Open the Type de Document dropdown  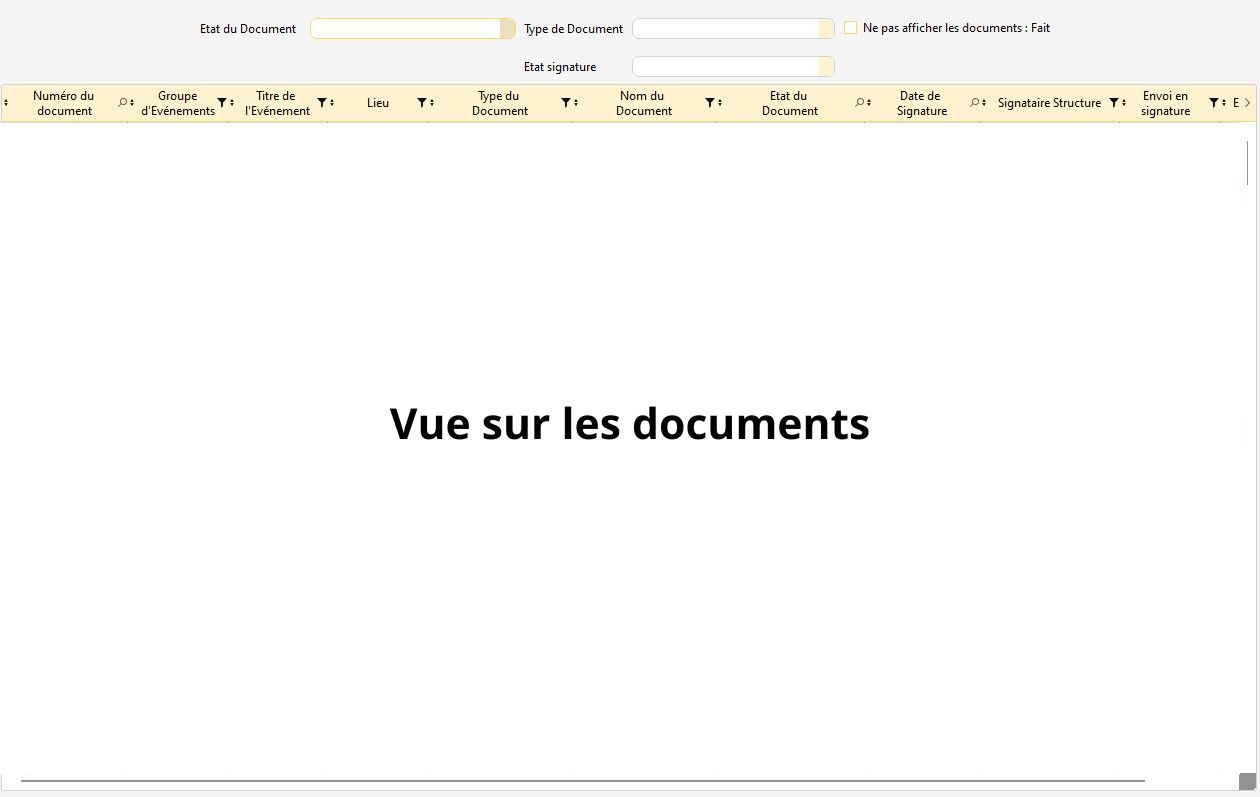[826, 29]
